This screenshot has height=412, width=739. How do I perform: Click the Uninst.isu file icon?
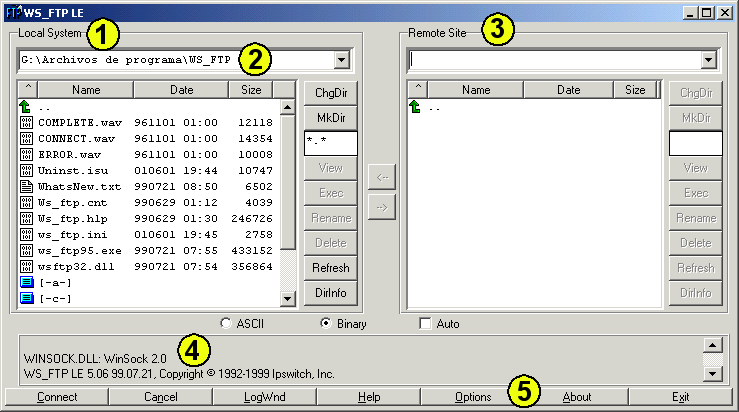pyautogui.click(x=26, y=171)
